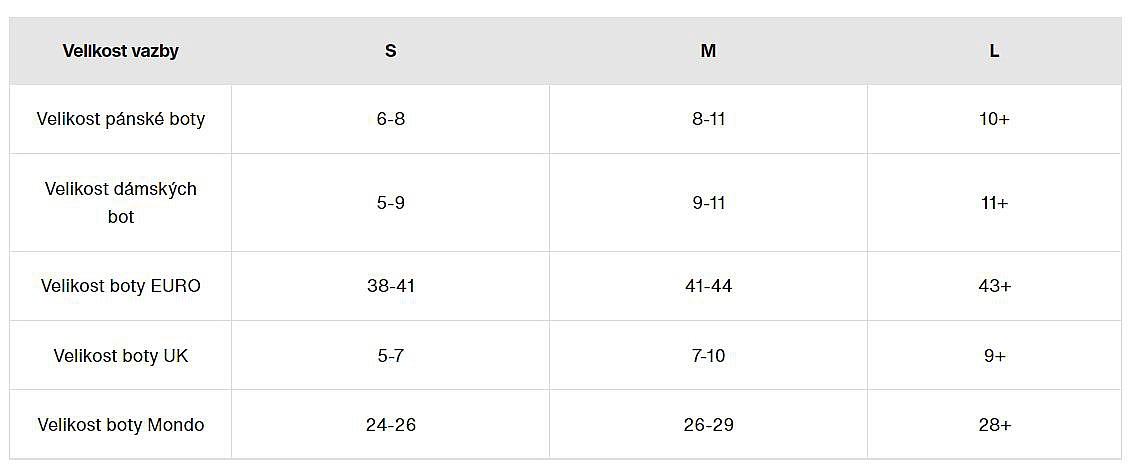Click the 10+ men's size cell
This screenshot has height=475, width=1131.
[994, 119]
